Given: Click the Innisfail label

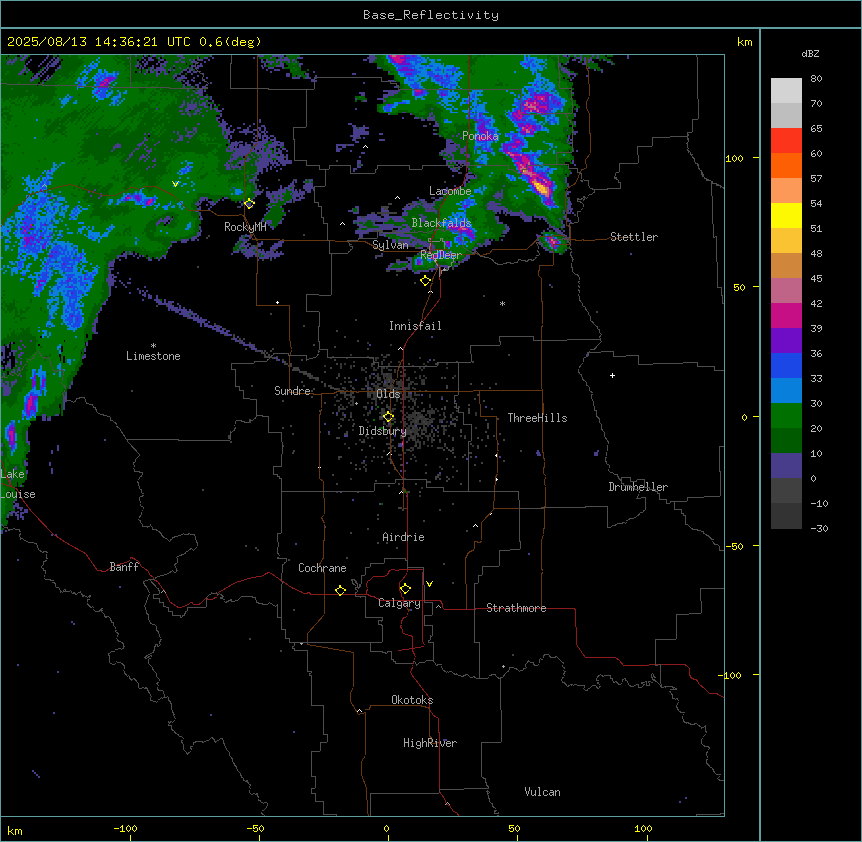Looking at the screenshot, I should click(415, 326).
